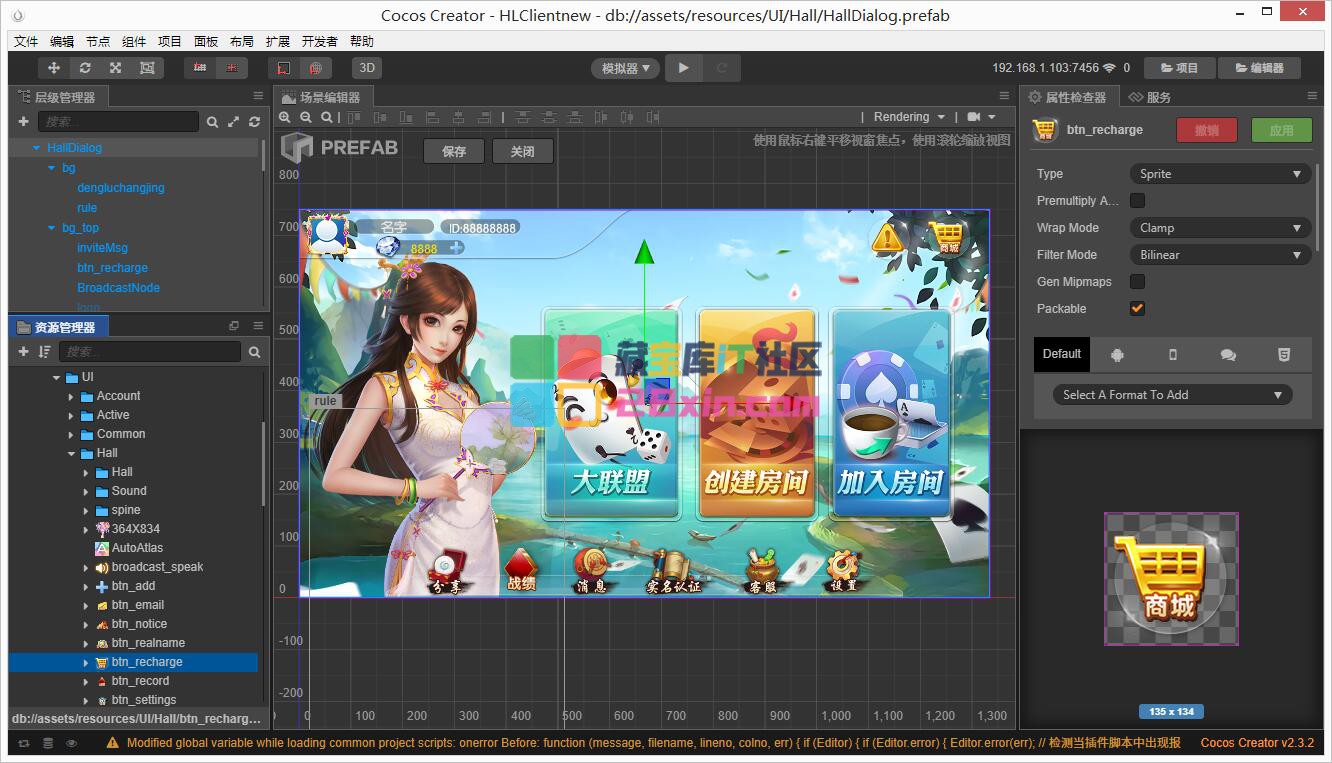Open the 节点 menu
1332x763 pixels.
pyautogui.click(x=98, y=41)
